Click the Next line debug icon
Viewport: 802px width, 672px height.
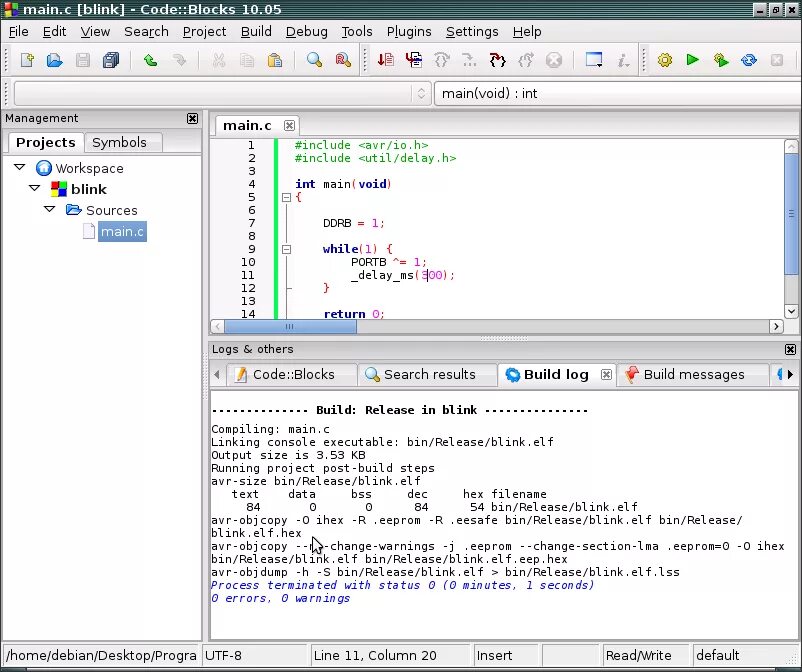coord(441,60)
